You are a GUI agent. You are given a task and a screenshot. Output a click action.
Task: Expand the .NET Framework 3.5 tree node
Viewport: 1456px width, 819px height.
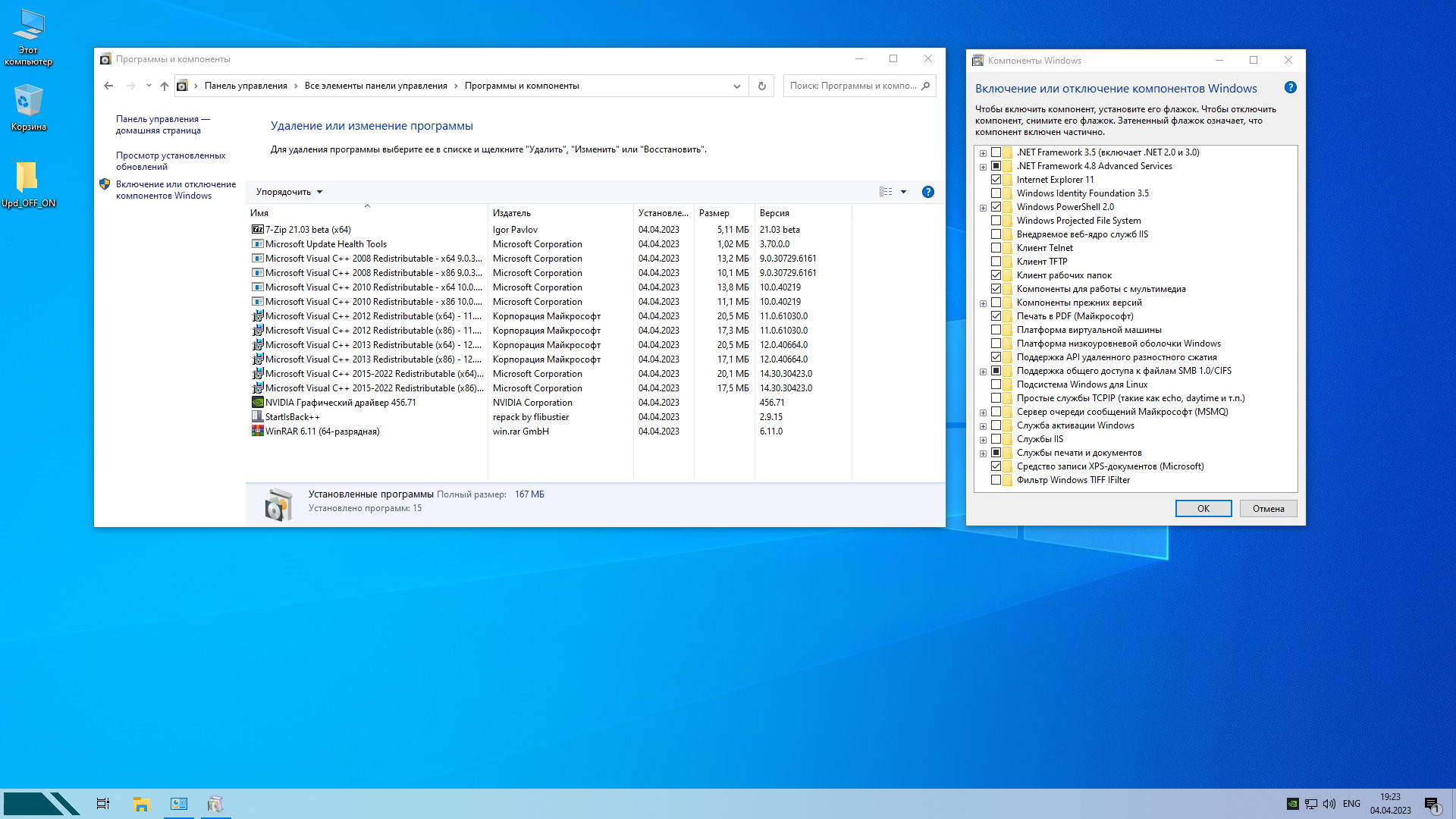coord(983,152)
